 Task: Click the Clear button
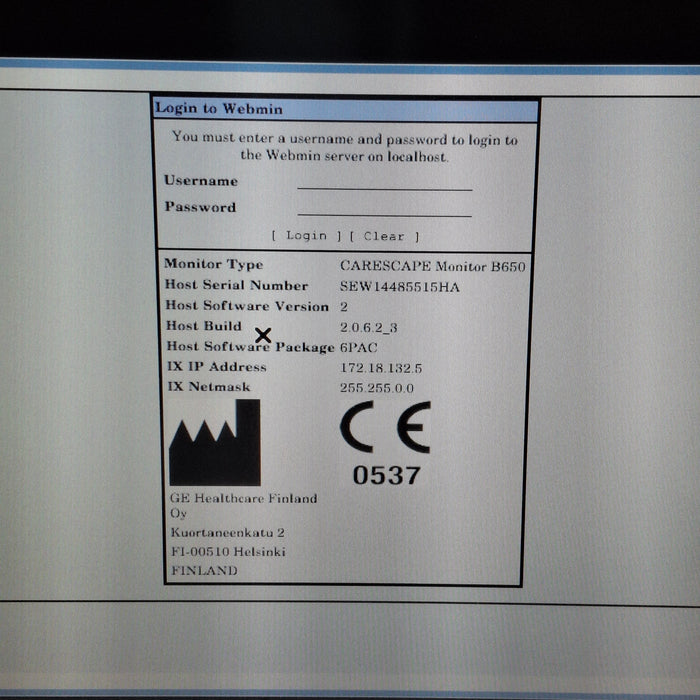pyautogui.click(x=385, y=236)
